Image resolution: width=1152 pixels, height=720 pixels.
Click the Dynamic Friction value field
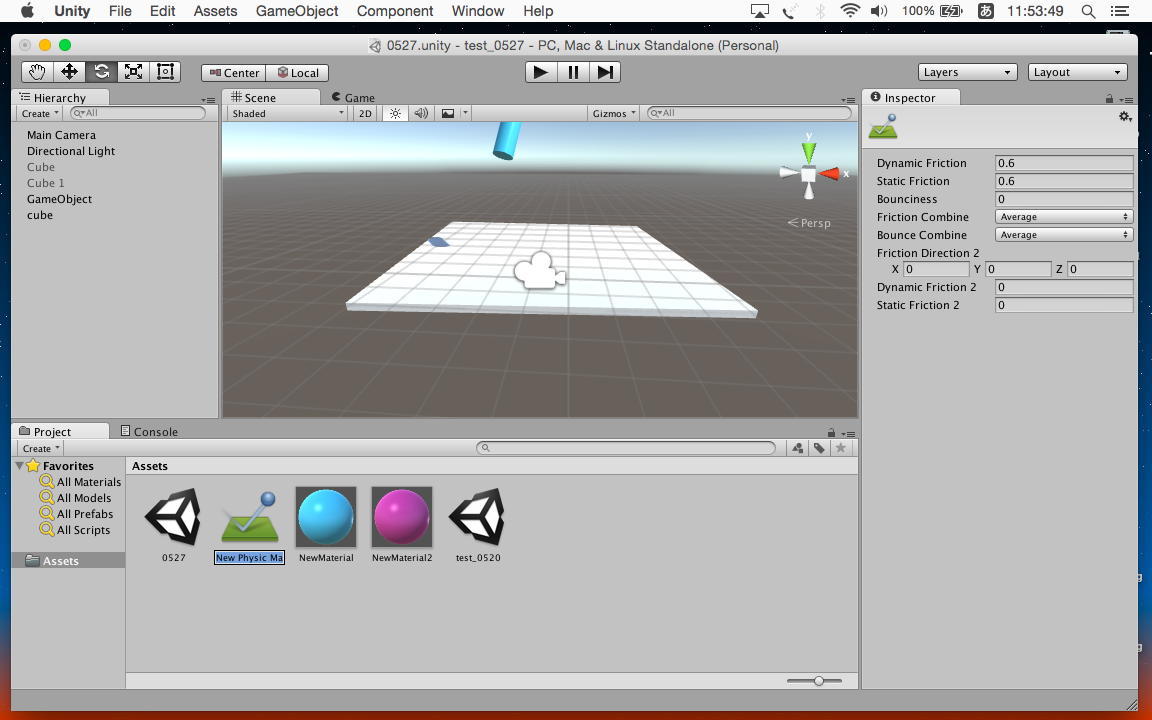[1064, 163]
